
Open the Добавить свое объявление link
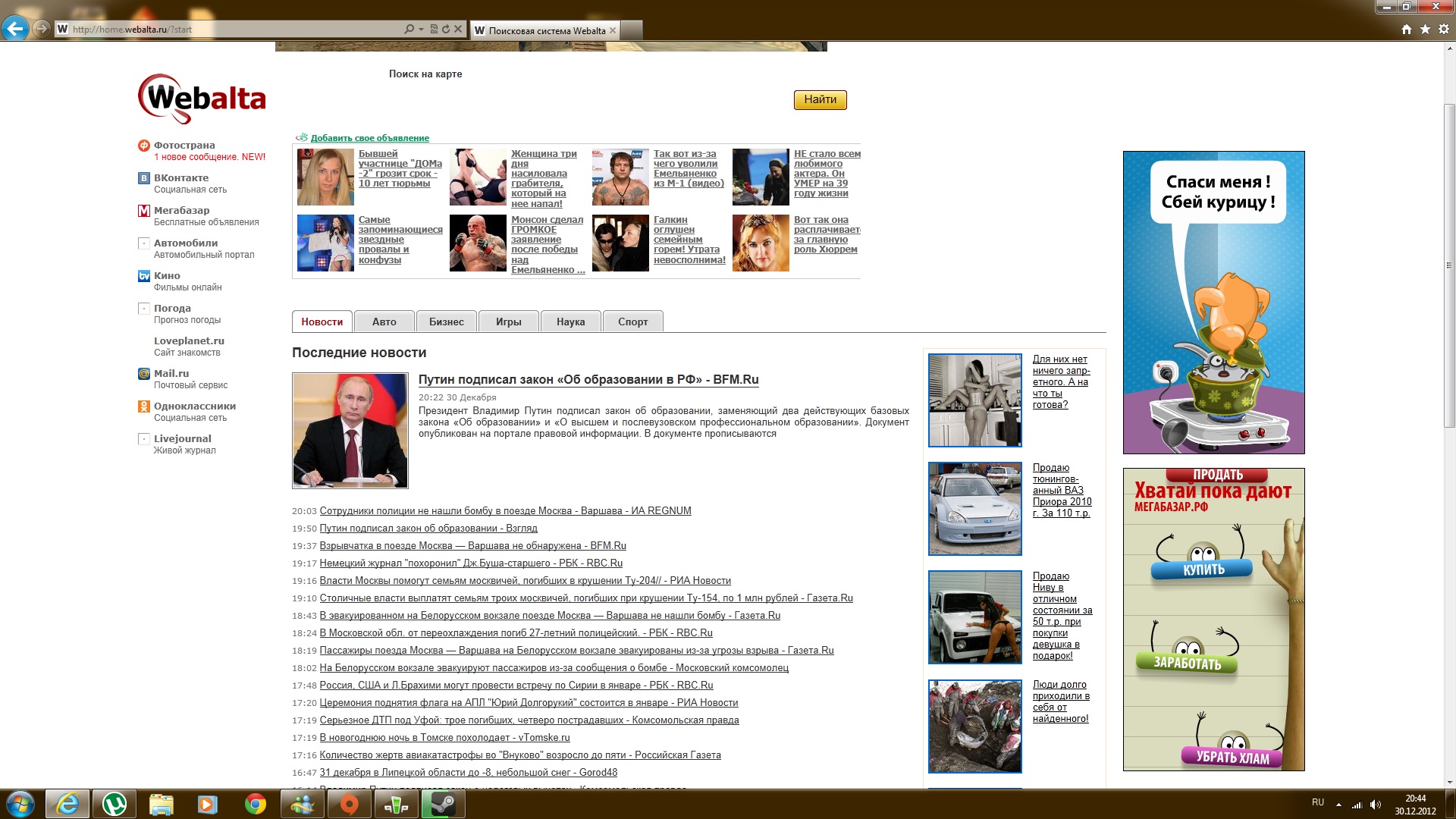click(369, 138)
